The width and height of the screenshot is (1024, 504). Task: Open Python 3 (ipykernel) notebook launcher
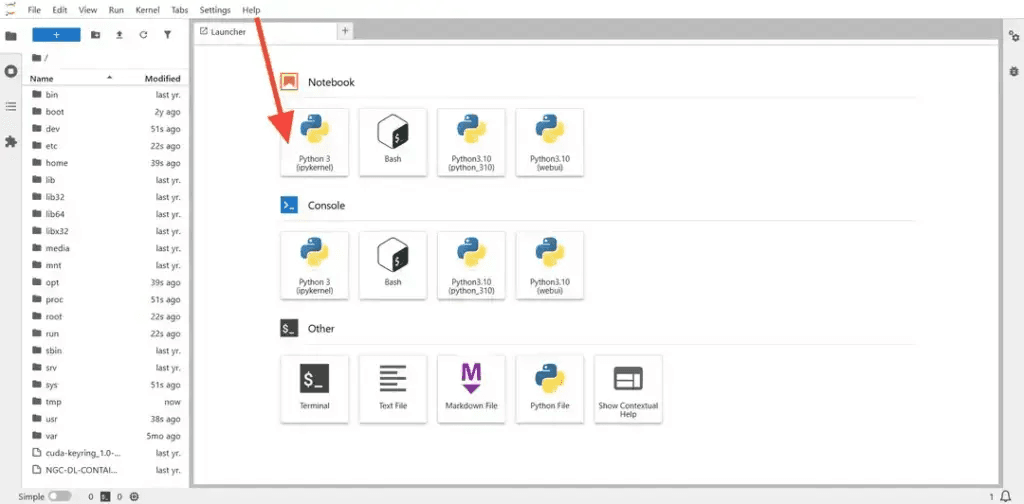[x=315, y=142]
